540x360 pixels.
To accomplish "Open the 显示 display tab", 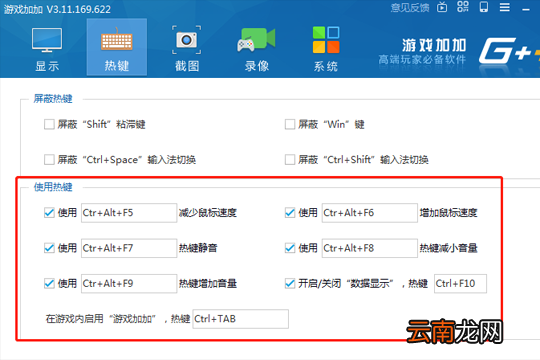I will click(47, 49).
